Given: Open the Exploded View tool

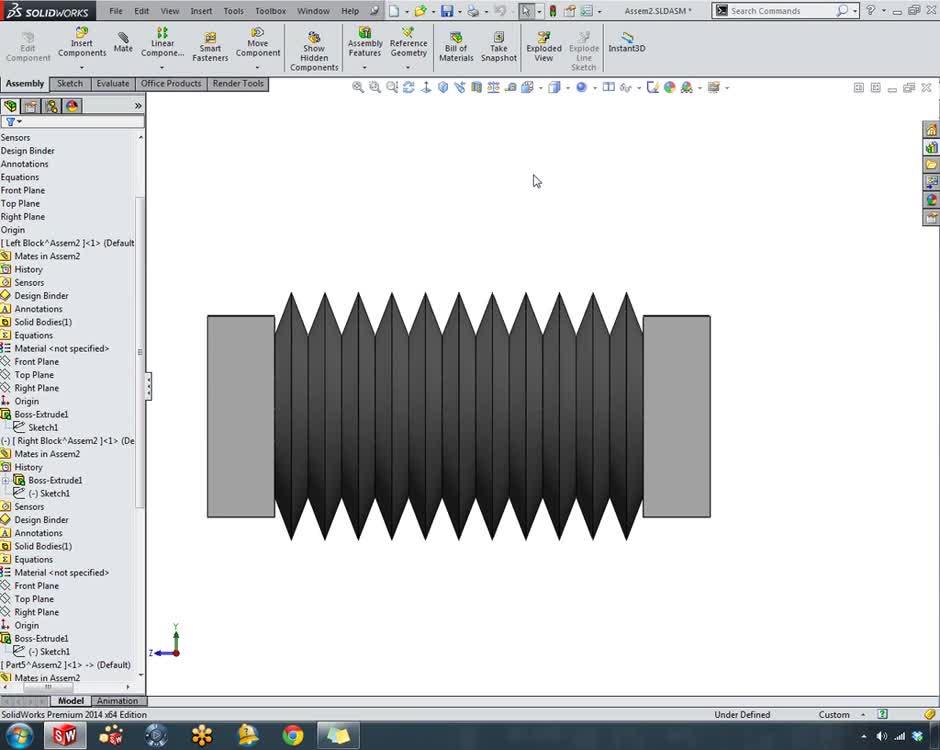Looking at the screenshot, I should click(543, 44).
